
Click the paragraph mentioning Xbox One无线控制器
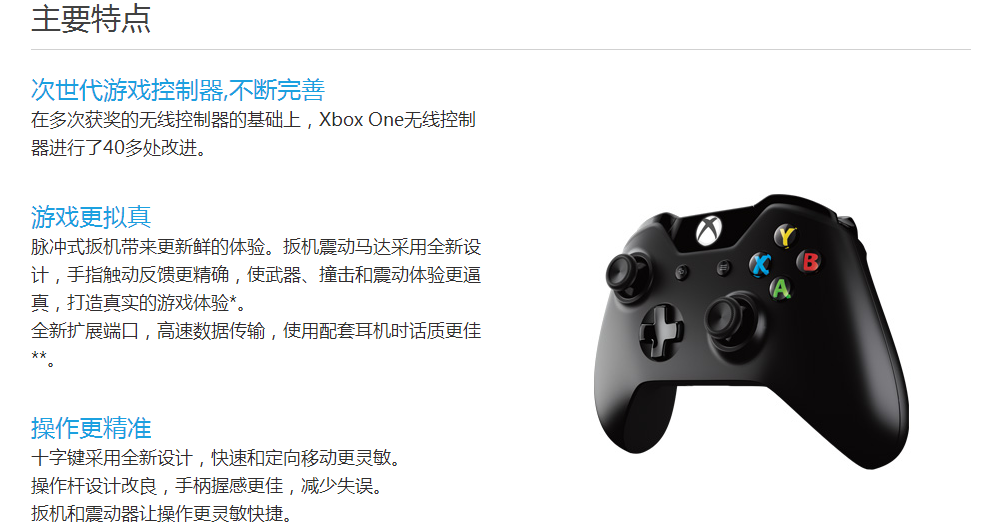point(253,134)
